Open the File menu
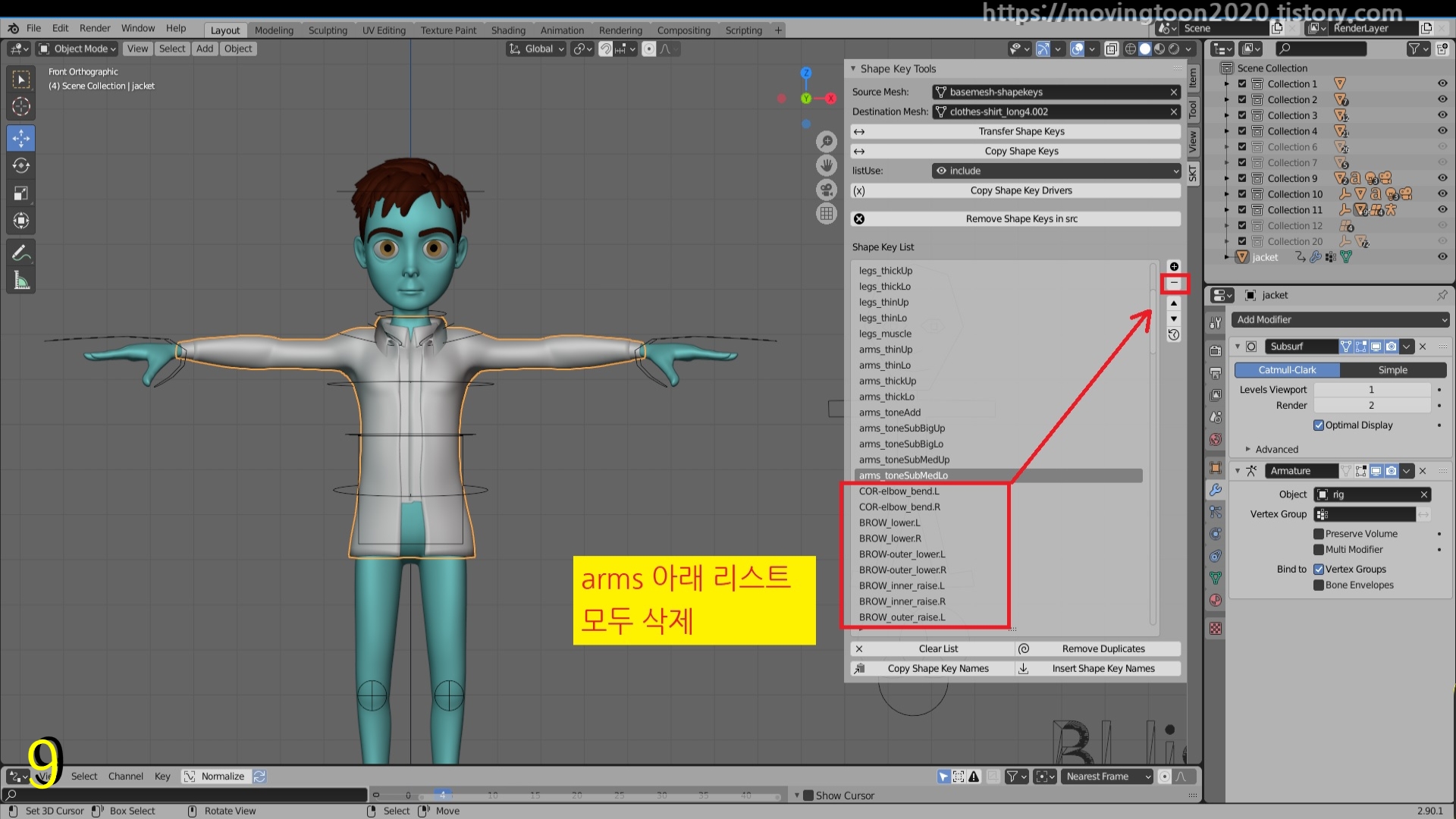Viewport: 1456px width, 819px height. [33, 28]
